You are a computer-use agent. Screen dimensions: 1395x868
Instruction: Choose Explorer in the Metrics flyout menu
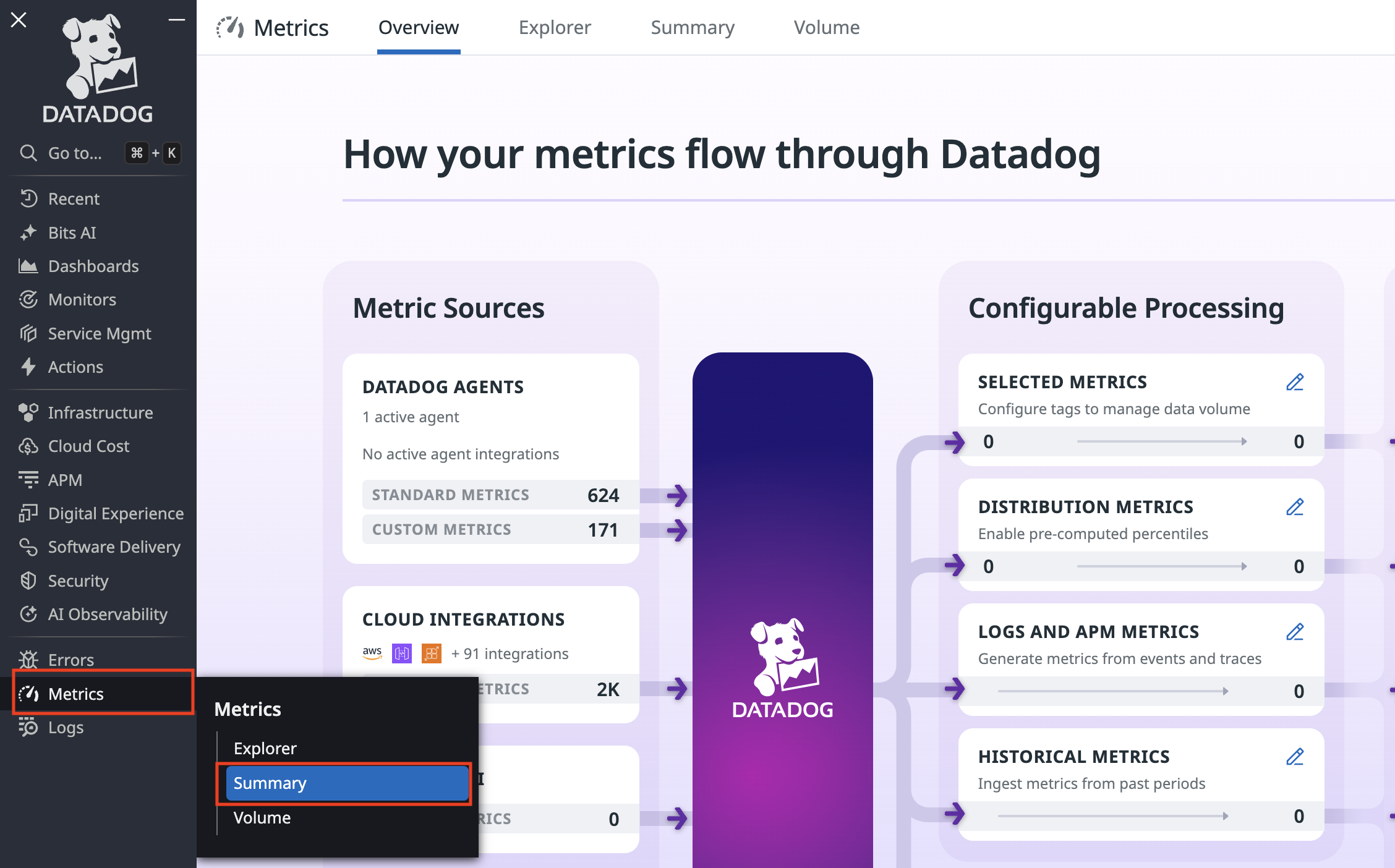[x=265, y=748]
